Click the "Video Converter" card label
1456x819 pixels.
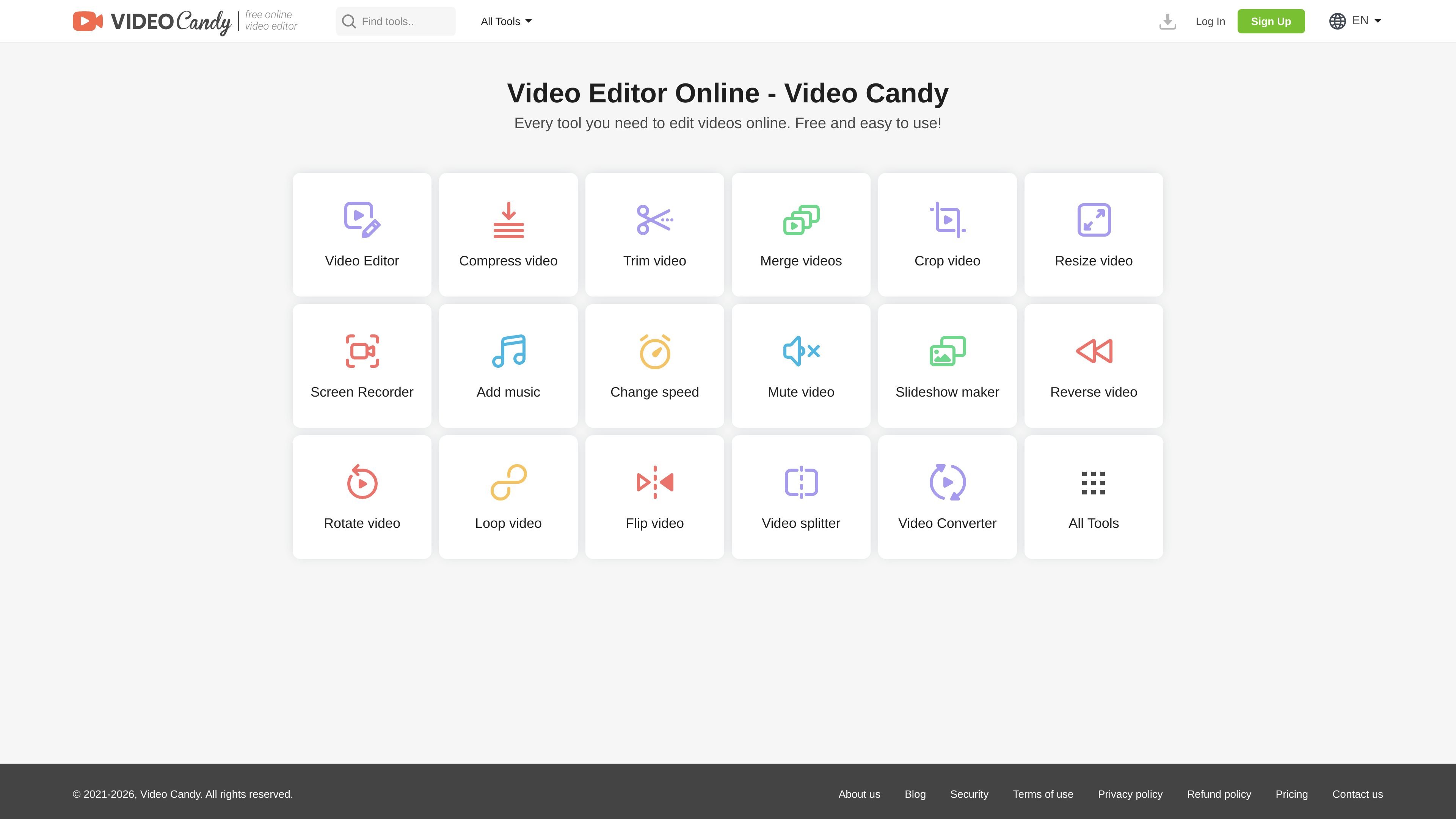(947, 523)
